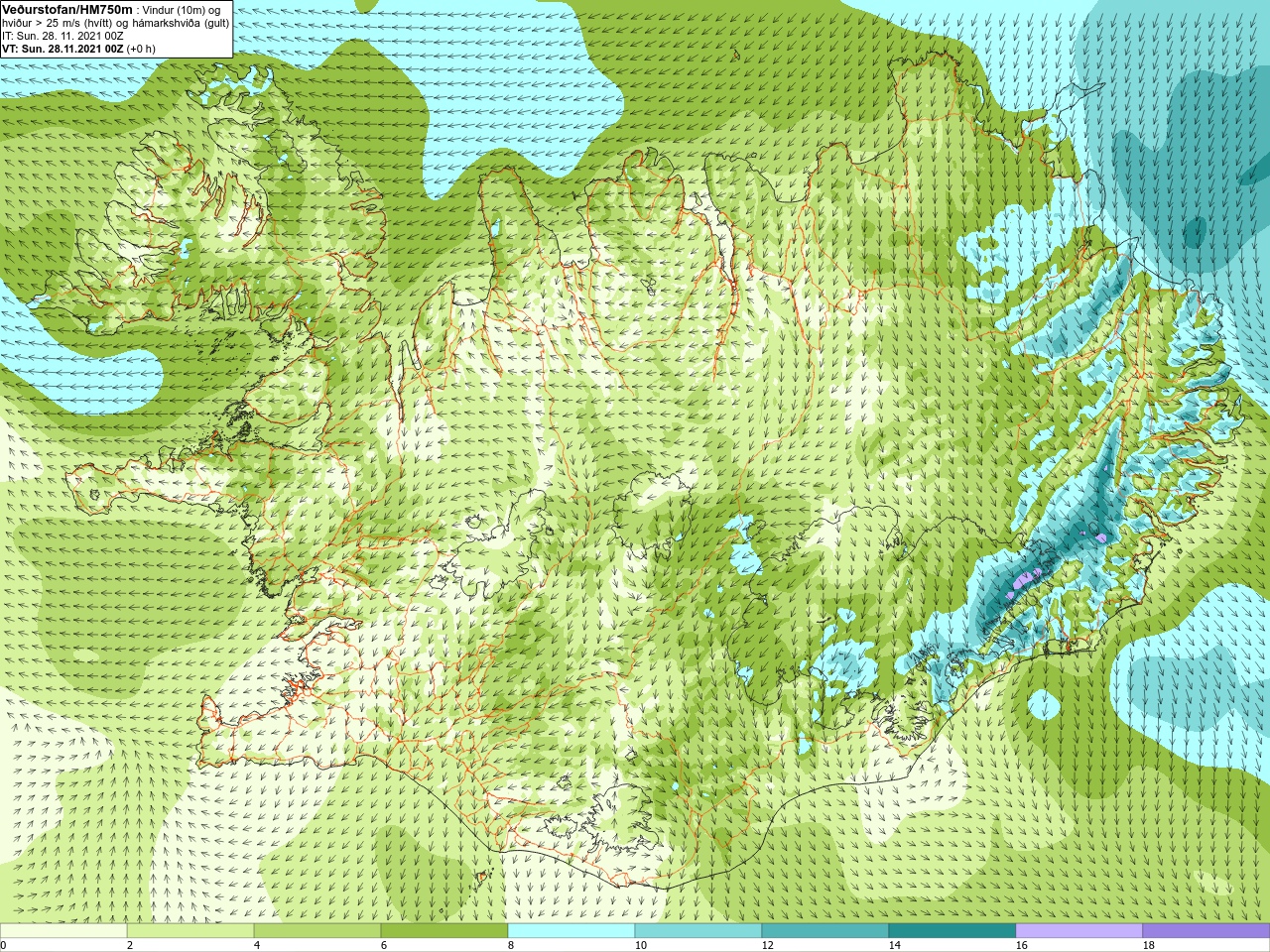The height and width of the screenshot is (952, 1270).
Task: Click the legend scale number 0
Action: pyautogui.click(x=3, y=945)
